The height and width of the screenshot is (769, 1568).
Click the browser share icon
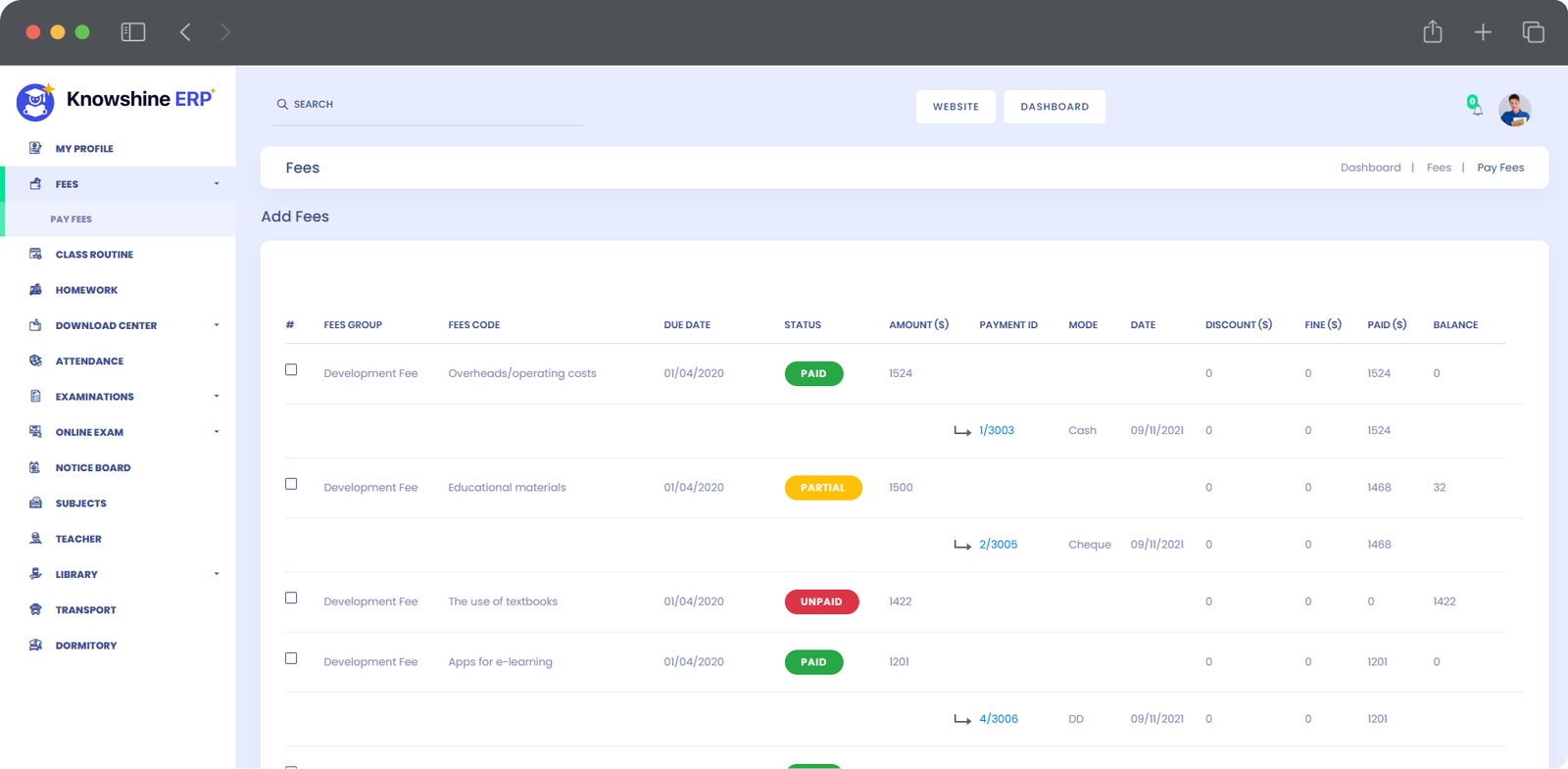(1433, 32)
